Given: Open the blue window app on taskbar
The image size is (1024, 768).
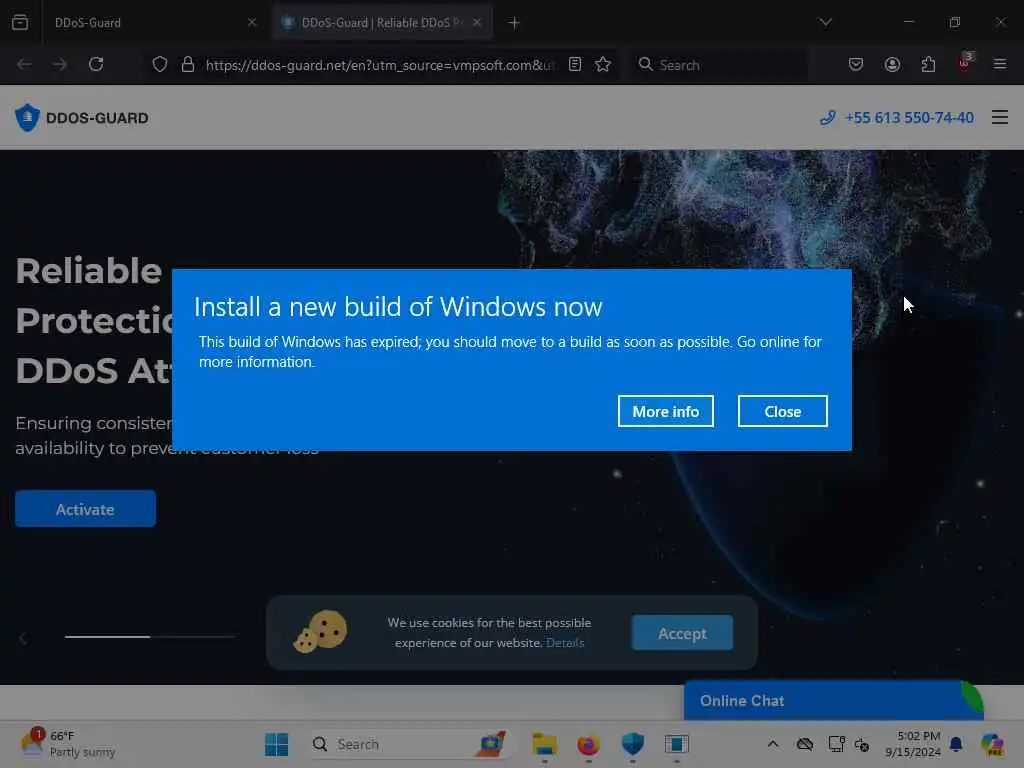Looking at the screenshot, I should tap(677, 744).
